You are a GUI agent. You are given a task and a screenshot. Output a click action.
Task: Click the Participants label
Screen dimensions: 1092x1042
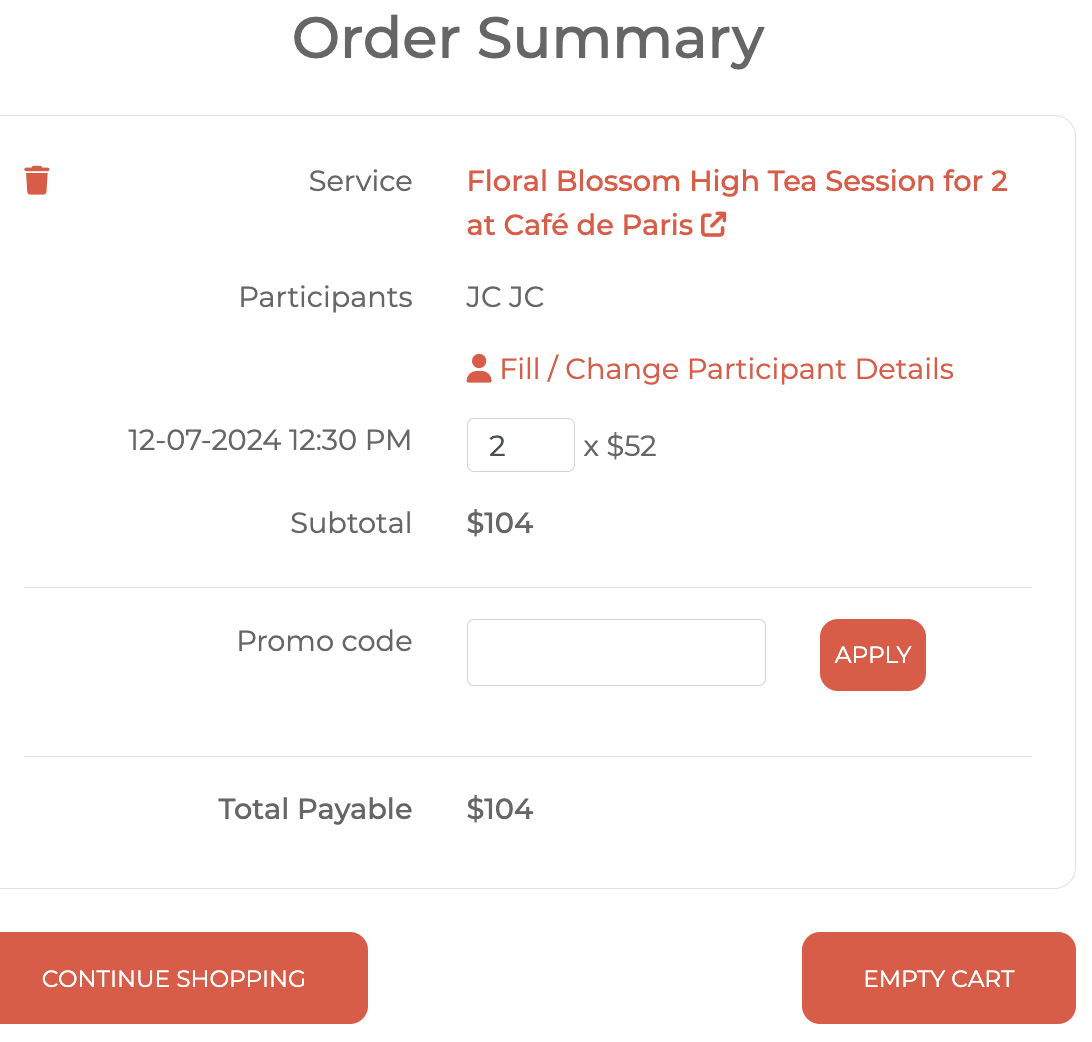tap(325, 297)
